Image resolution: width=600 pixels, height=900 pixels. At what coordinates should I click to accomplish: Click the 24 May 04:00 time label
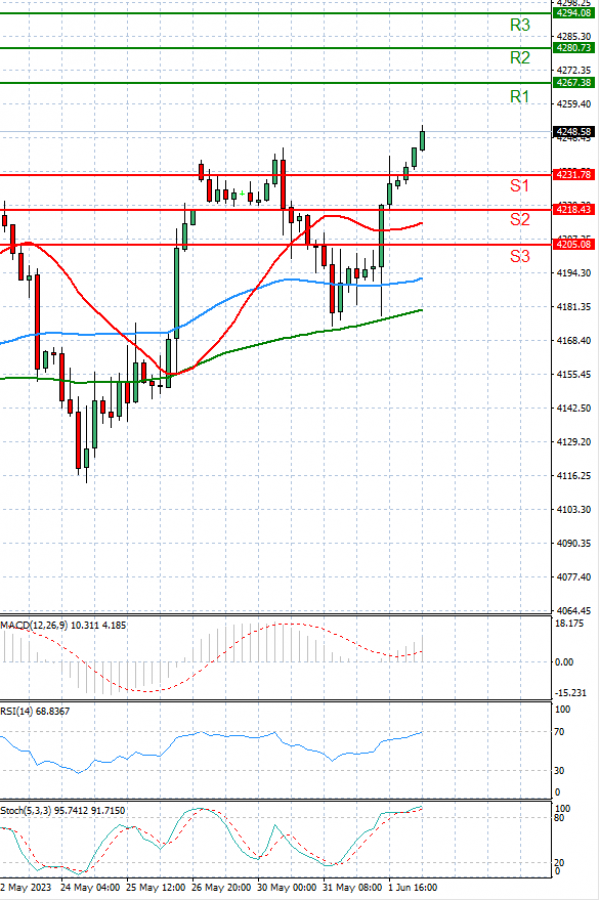coord(92,886)
